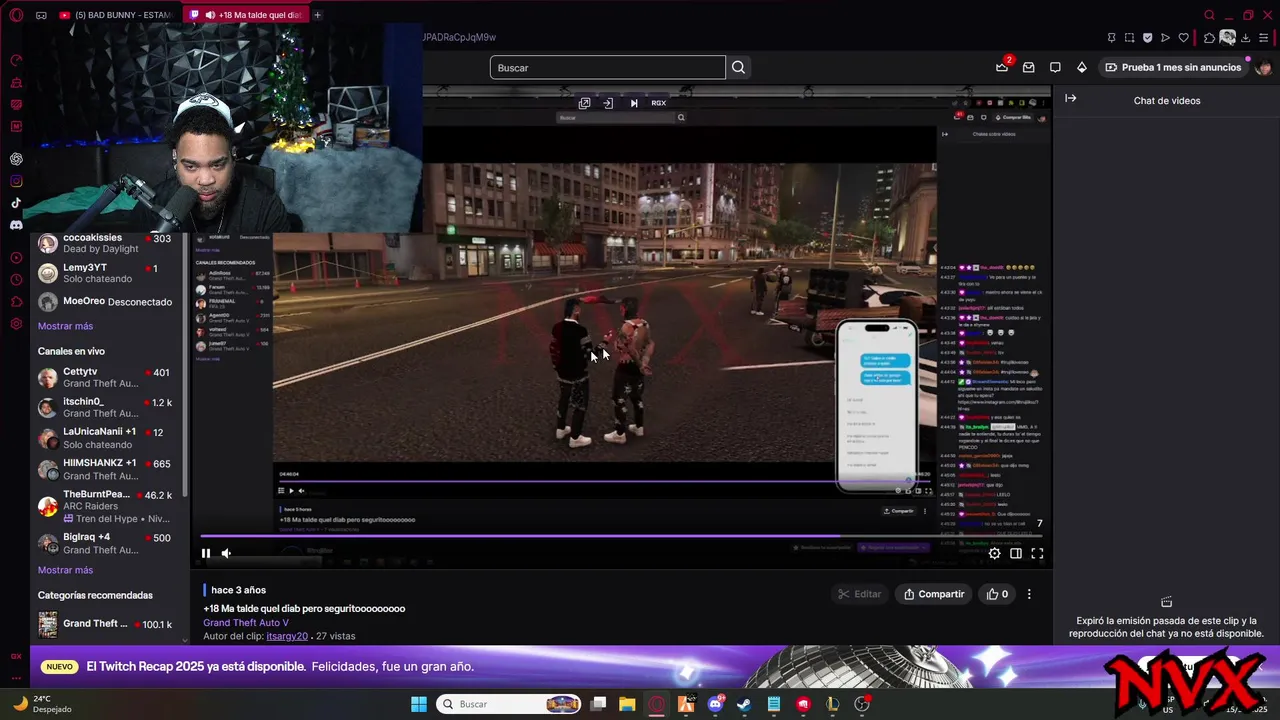The image size is (1280, 720).
Task: Pause the clip playback
Action: tap(206, 553)
